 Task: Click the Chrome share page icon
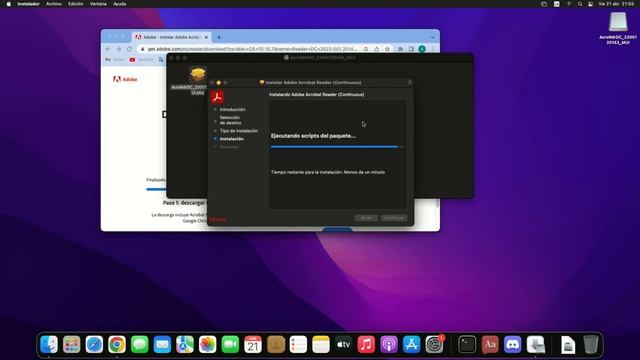376,49
